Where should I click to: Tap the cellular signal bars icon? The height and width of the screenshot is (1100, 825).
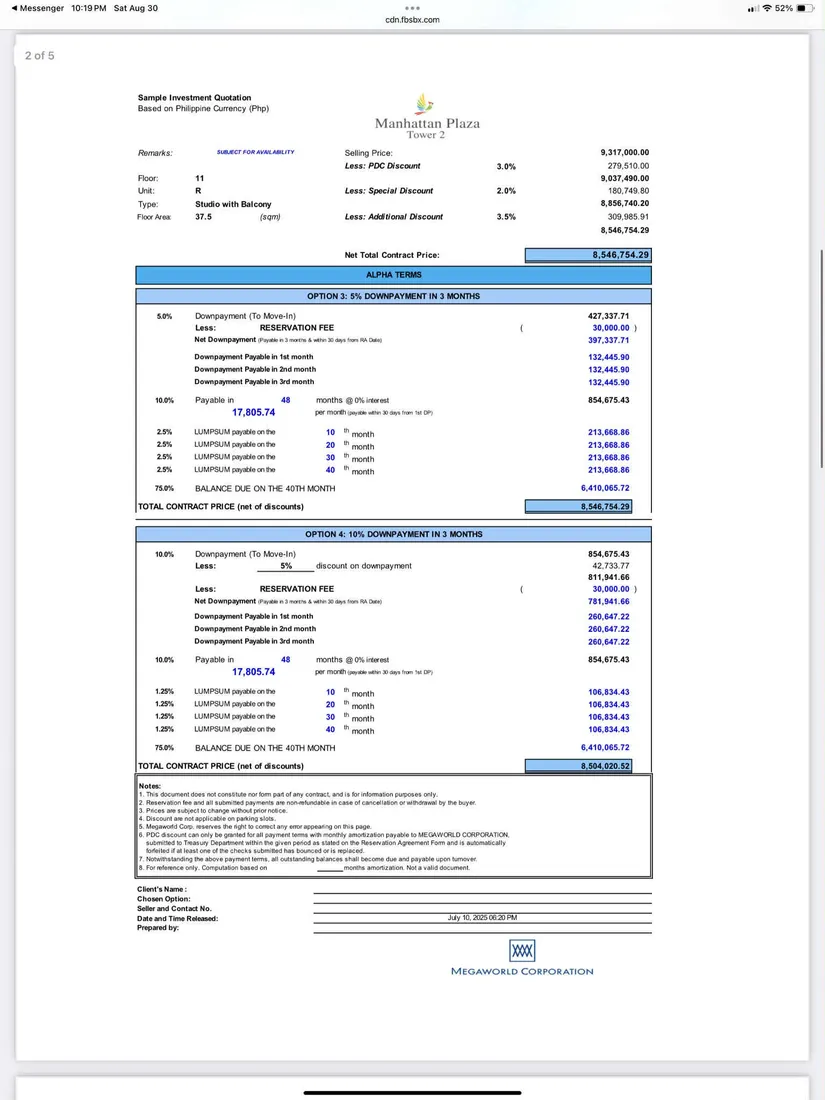[752, 8]
